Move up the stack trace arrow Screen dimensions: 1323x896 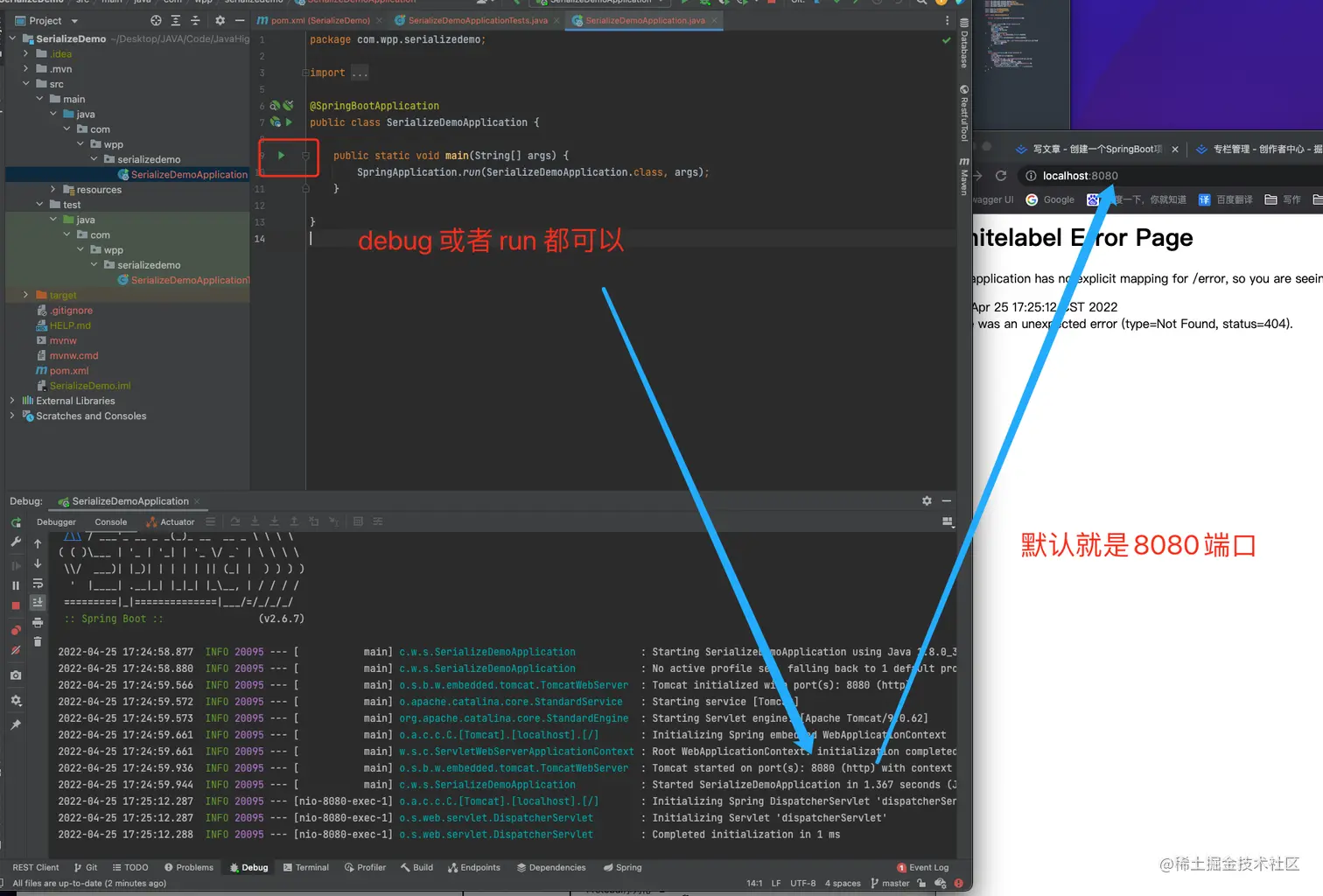pos(38,543)
